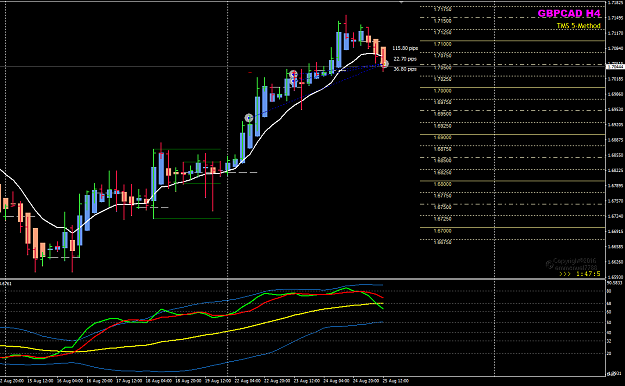
Task: Select the 36.80 pips label
Action: tap(405, 69)
